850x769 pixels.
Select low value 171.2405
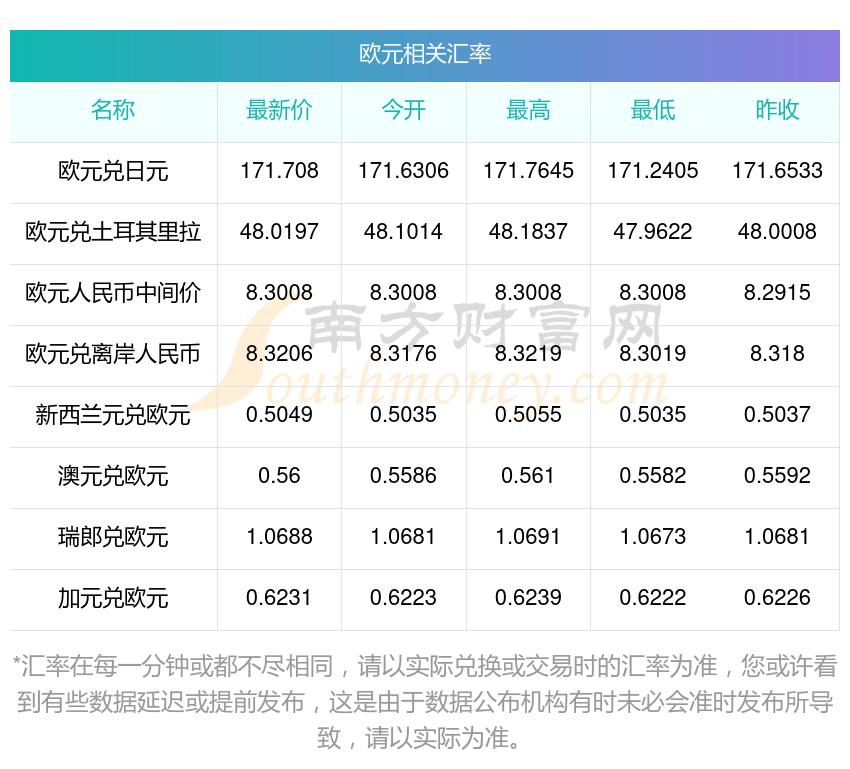tap(653, 171)
